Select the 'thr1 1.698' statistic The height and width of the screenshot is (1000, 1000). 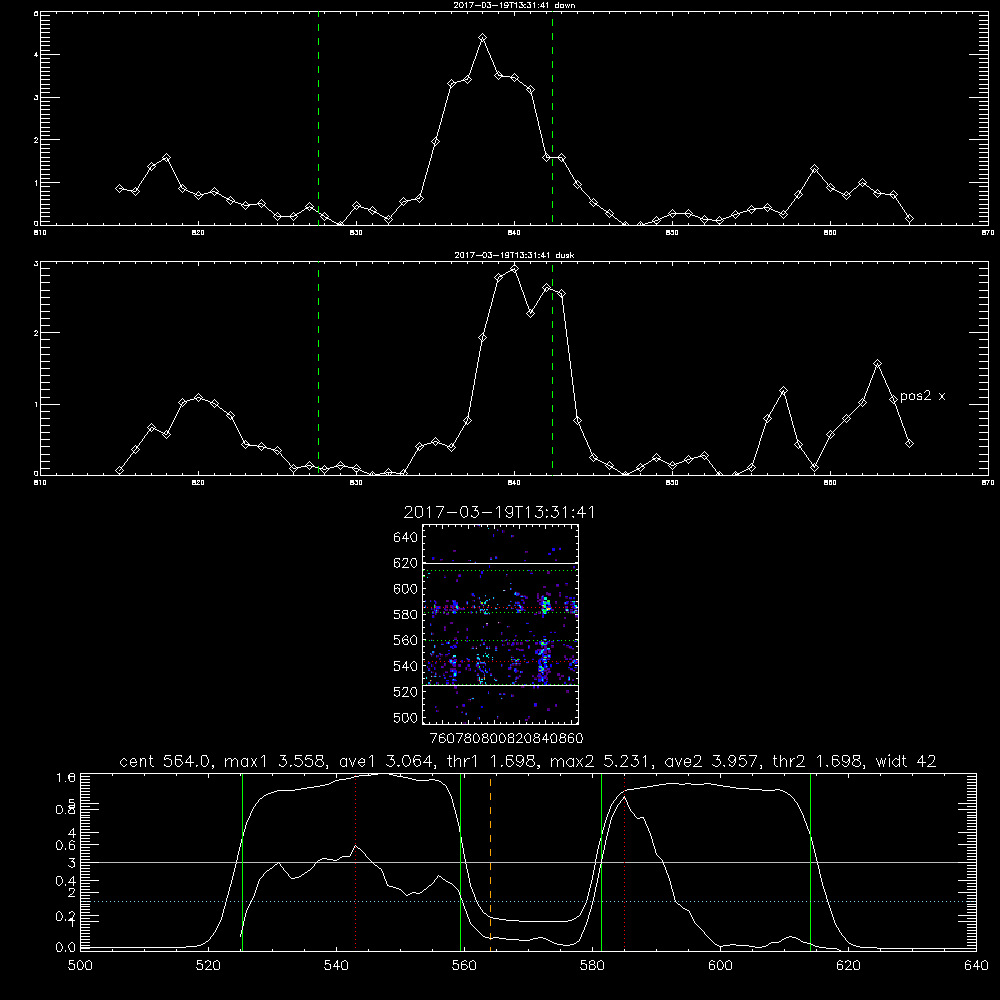click(490, 761)
